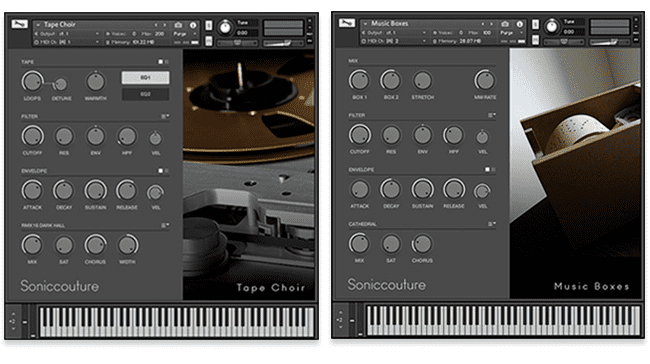Open MIDI Ch dropdown in Music Boxes header
650x364 pixels.
[x=424, y=41]
